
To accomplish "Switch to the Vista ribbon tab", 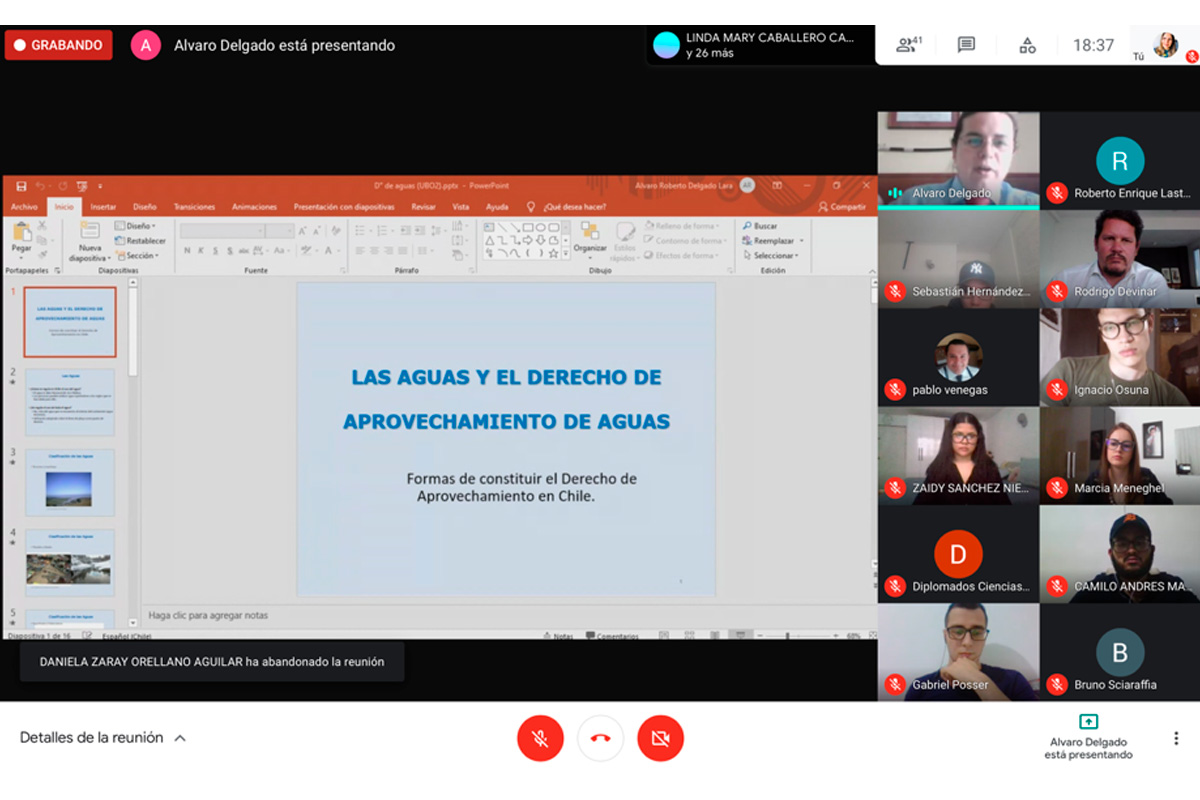I will [x=461, y=207].
